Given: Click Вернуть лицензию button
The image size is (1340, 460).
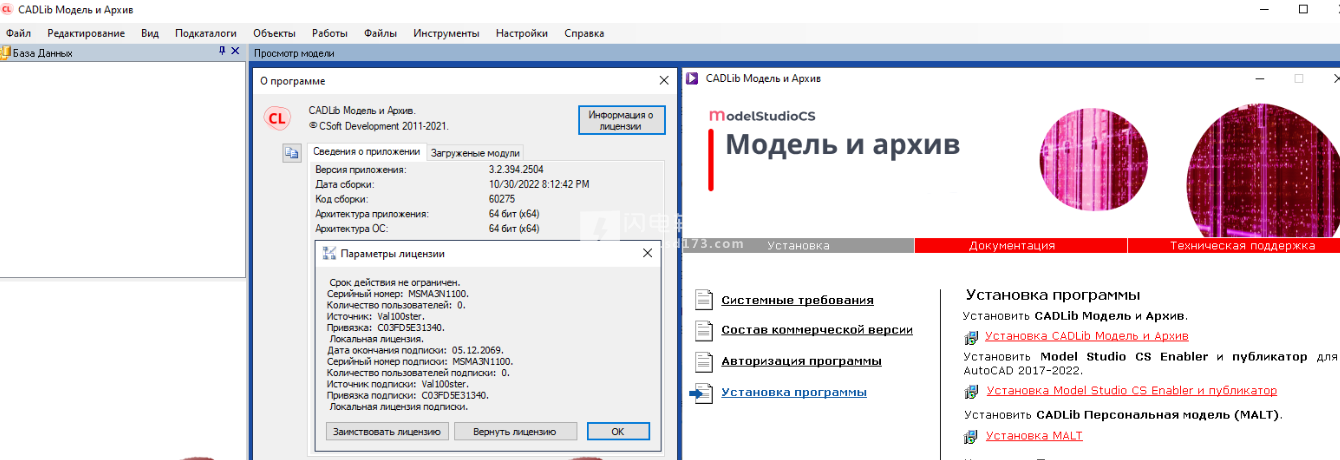Looking at the screenshot, I should (516, 431).
